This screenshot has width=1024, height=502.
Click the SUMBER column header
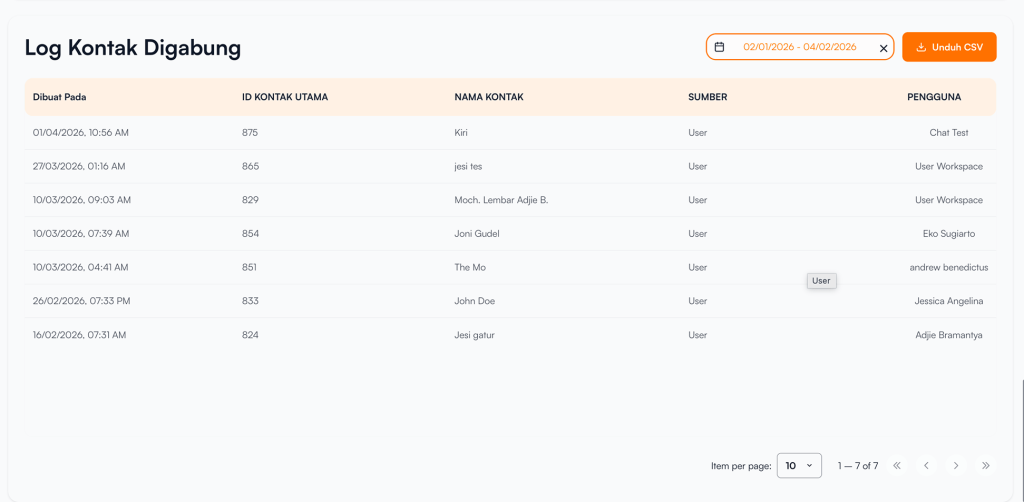[707, 97]
